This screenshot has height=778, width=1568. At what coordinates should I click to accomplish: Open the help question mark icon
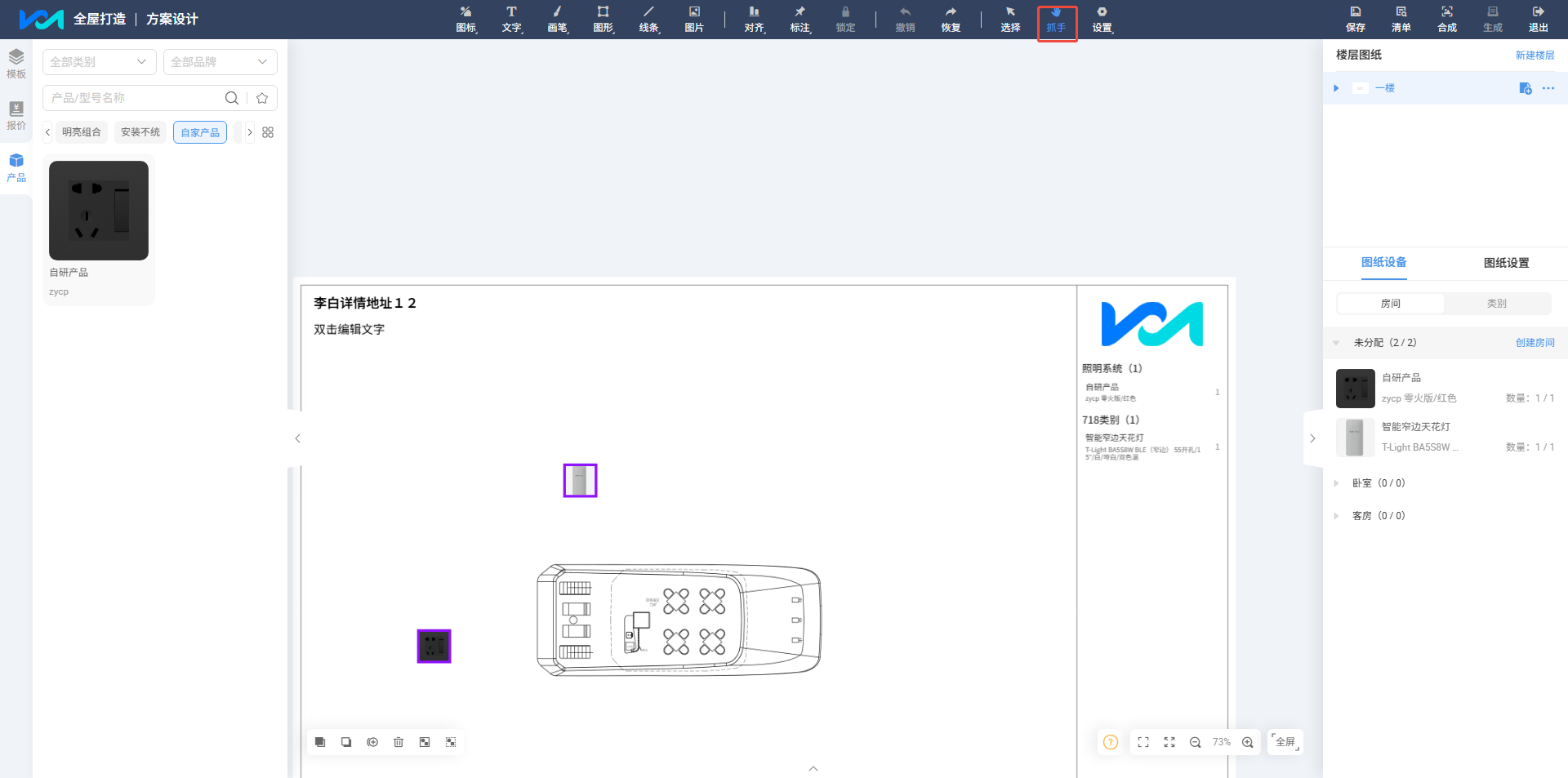[x=1111, y=742]
